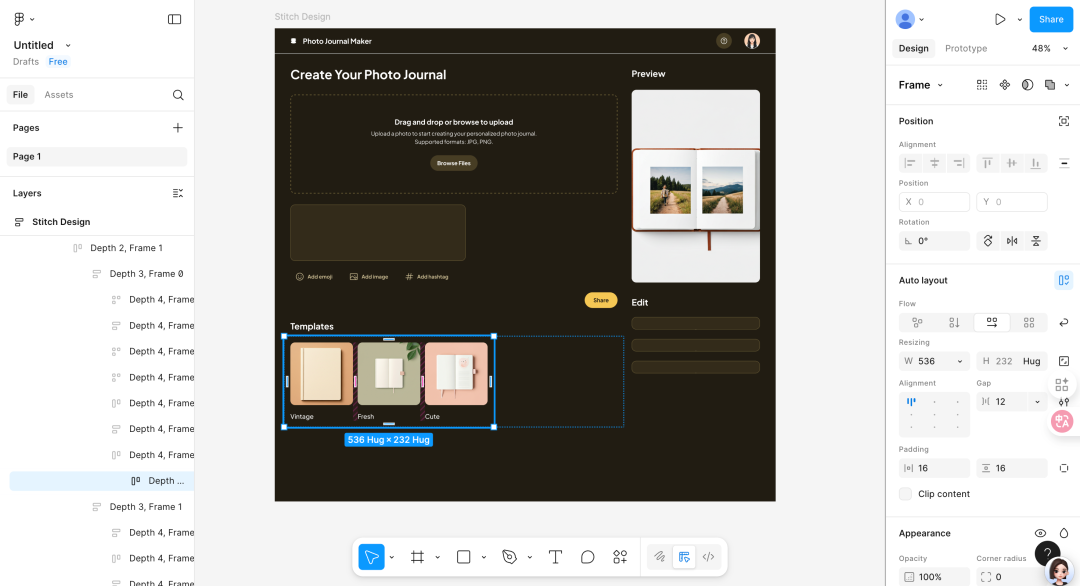Toggle individual padding icon
Viewport: 1080px width, 586px height.
tap(1063, 468)
